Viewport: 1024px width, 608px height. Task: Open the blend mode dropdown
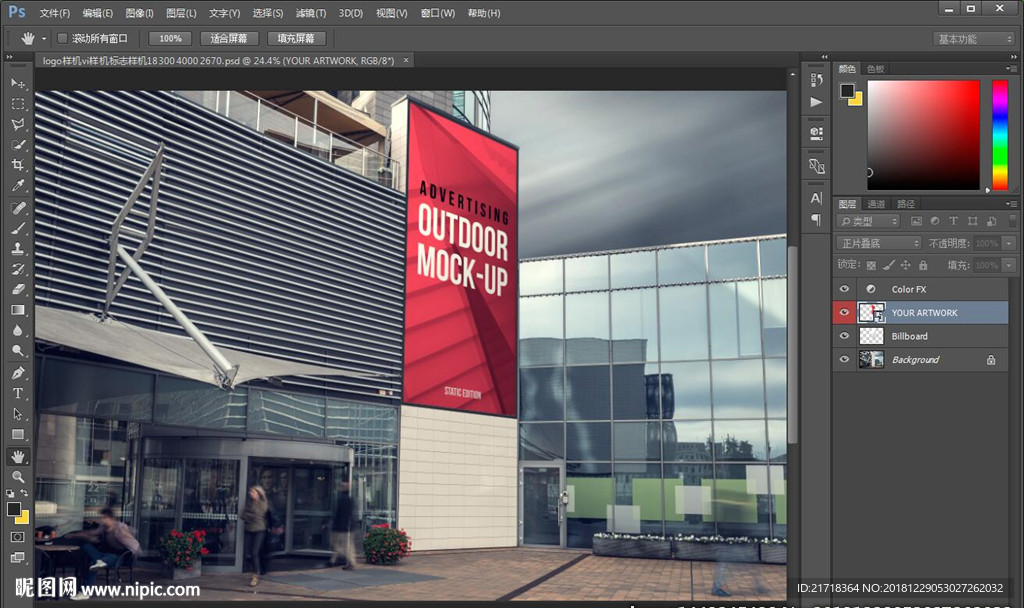879,243
